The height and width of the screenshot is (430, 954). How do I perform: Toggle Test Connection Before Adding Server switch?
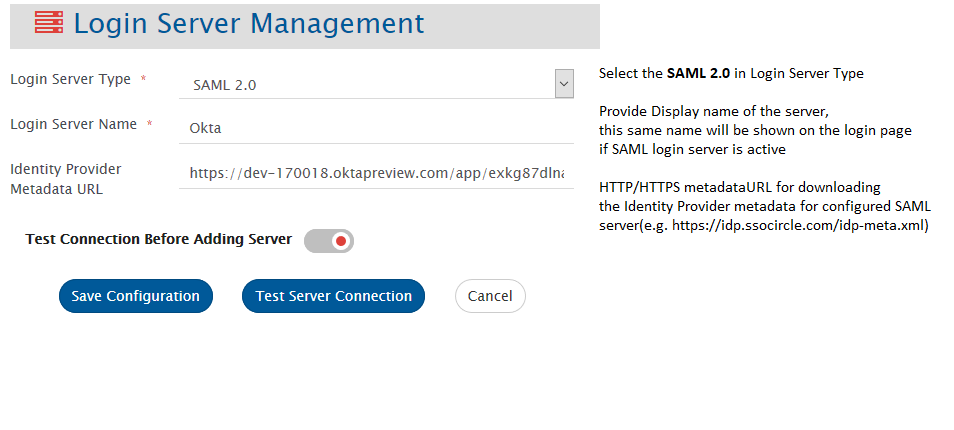[329, 241]
